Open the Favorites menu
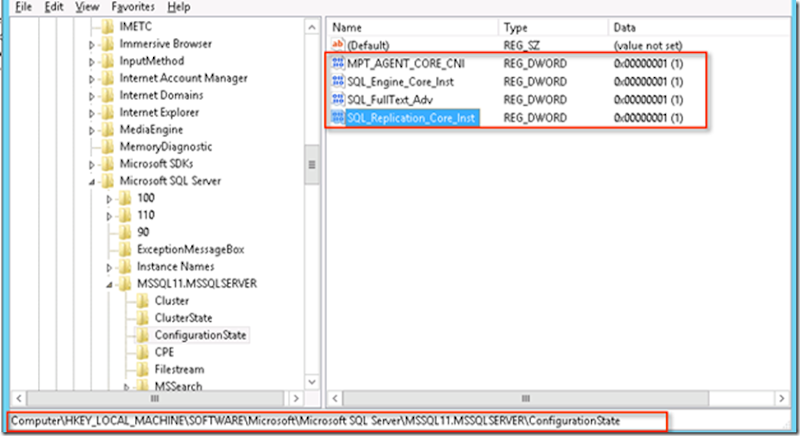 pos(133,7)
